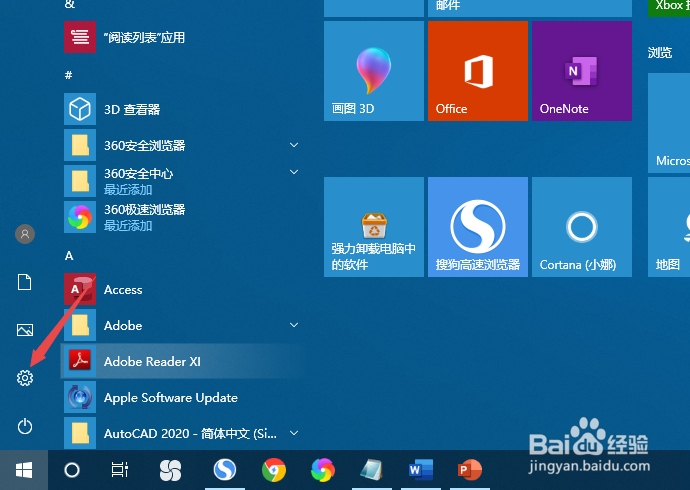
Task: Open the Cortana (小娜) tile
Action: [x=582, y=227]
